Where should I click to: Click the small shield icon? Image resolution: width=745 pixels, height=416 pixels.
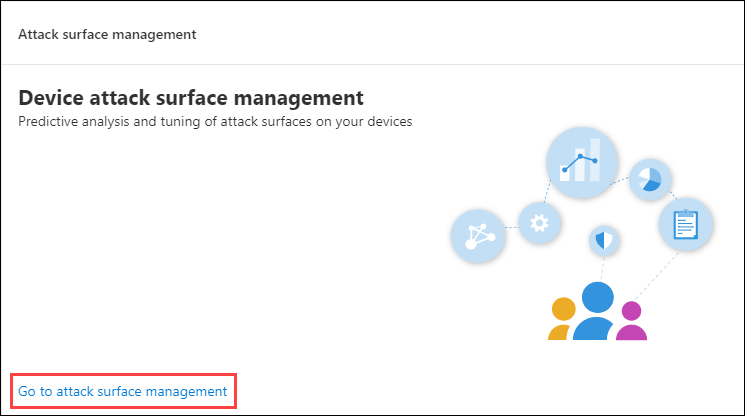(x=604, y=240)
